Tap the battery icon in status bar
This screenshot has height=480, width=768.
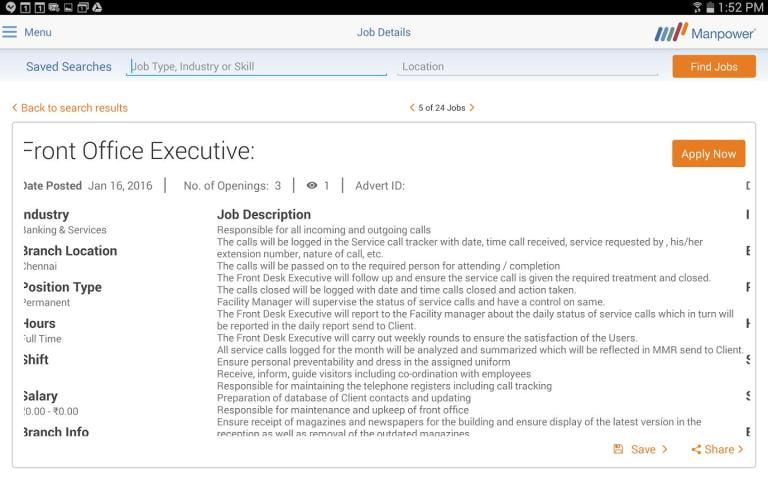[711, 7]
